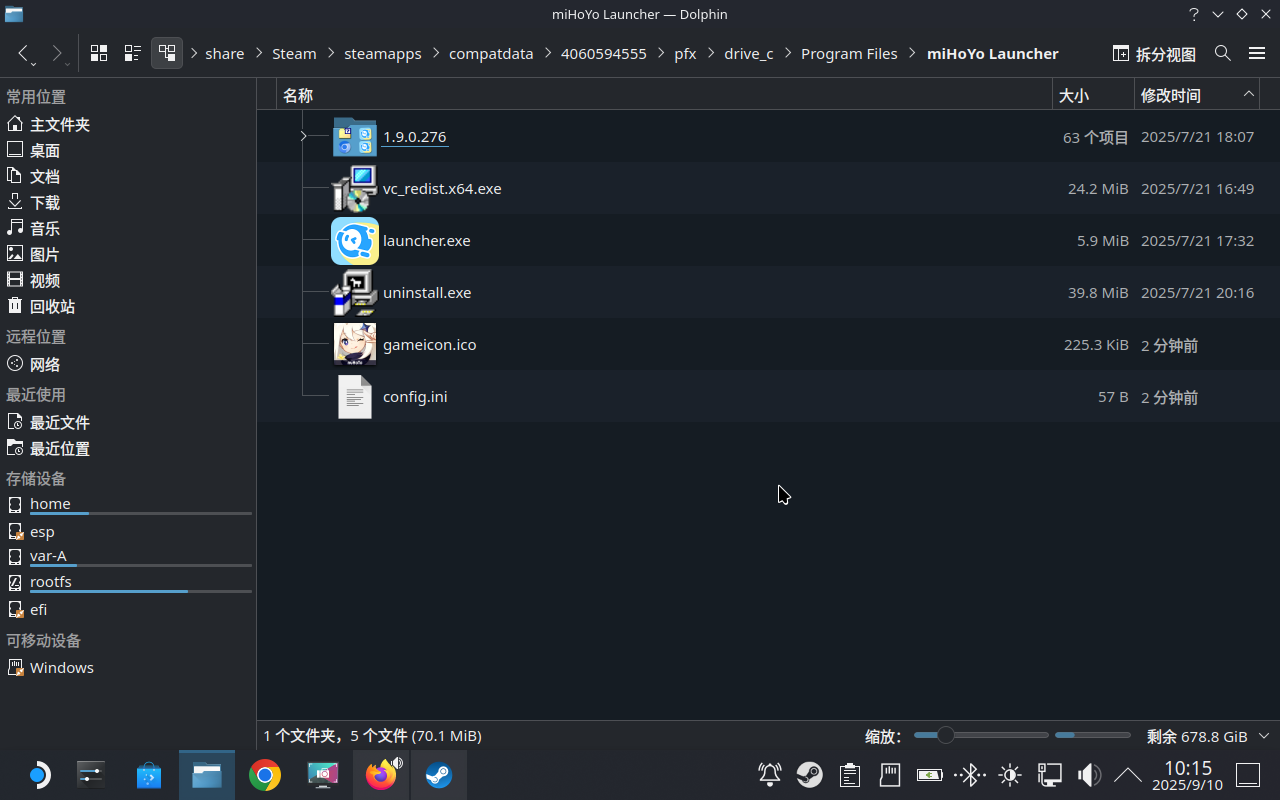Sort files by the 名称 column header
Screen dimensions: 1280x800
click(664, 95)
